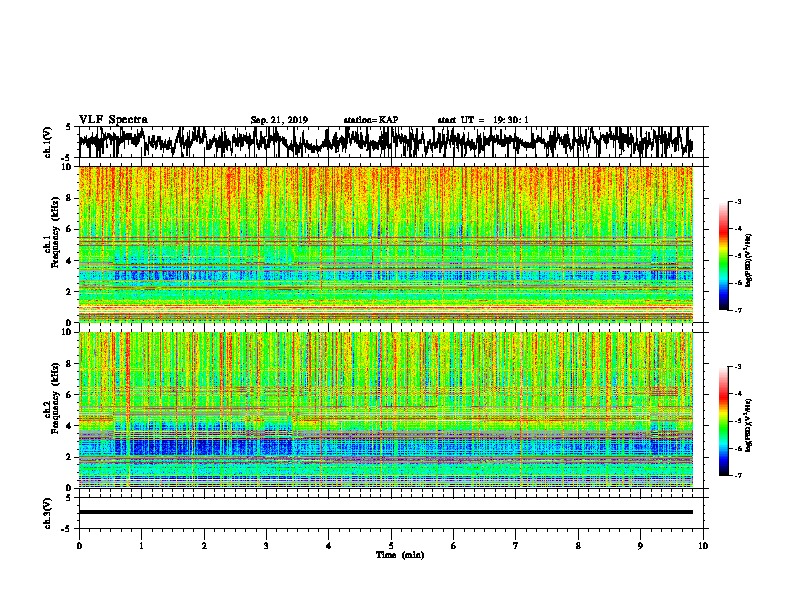This screenshot has width=792, height=612.
Task: Click time axis tick label "7"
Action: tap(516, 546)
